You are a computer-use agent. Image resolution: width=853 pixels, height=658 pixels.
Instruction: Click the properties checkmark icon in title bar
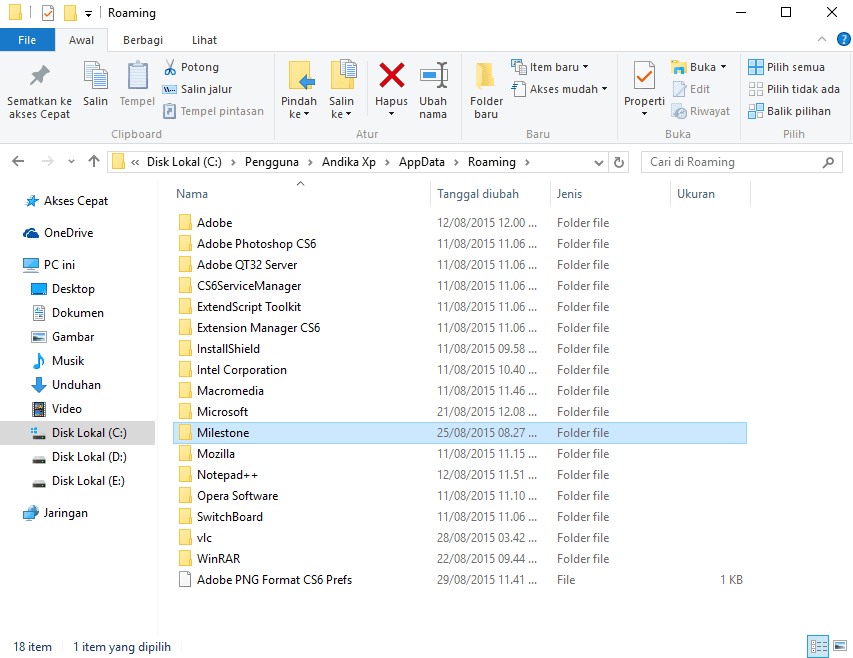pos(48,13)
